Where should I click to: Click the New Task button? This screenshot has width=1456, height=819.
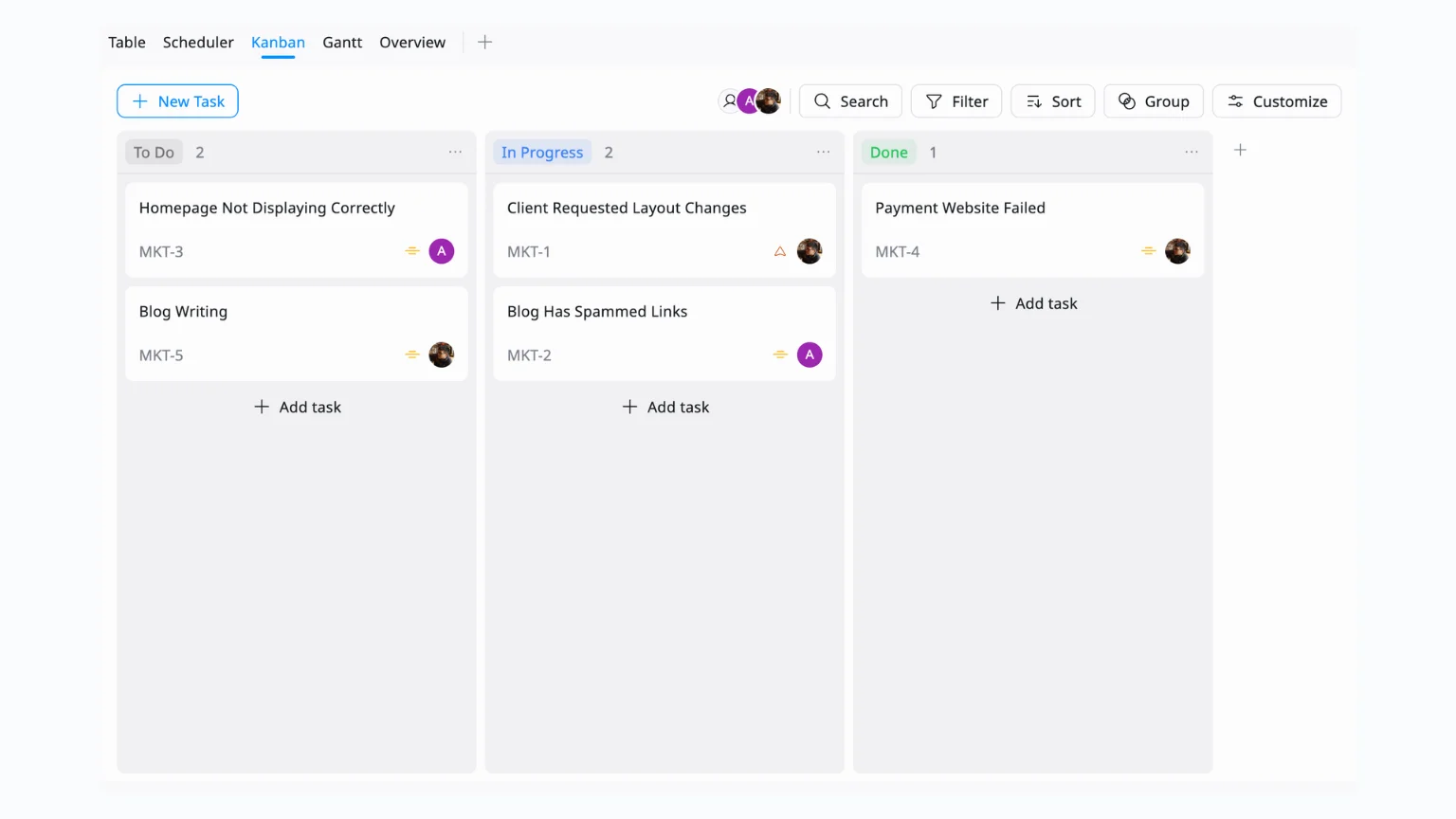pyautogui.click(x=177, y=101)
